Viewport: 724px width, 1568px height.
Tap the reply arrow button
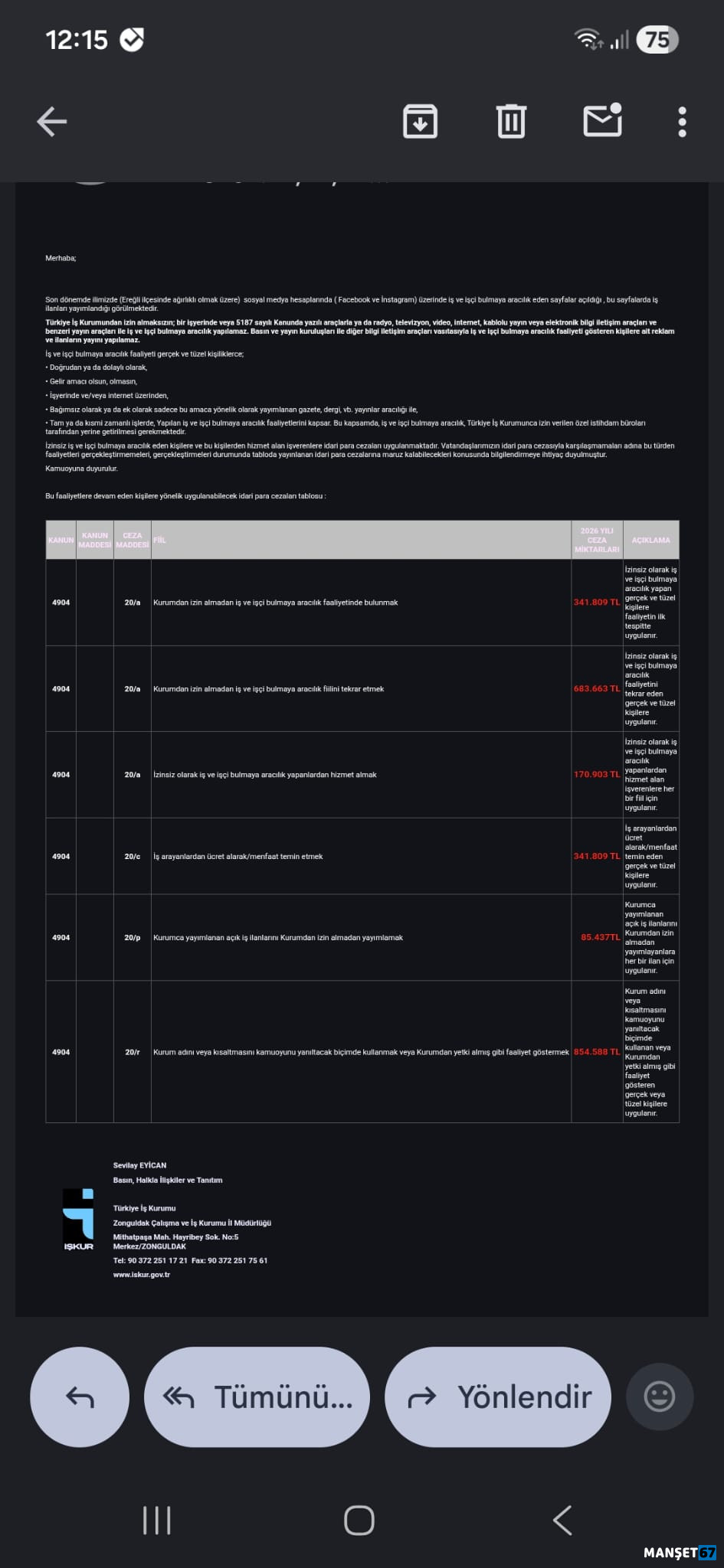click(x=80, y=1397)
